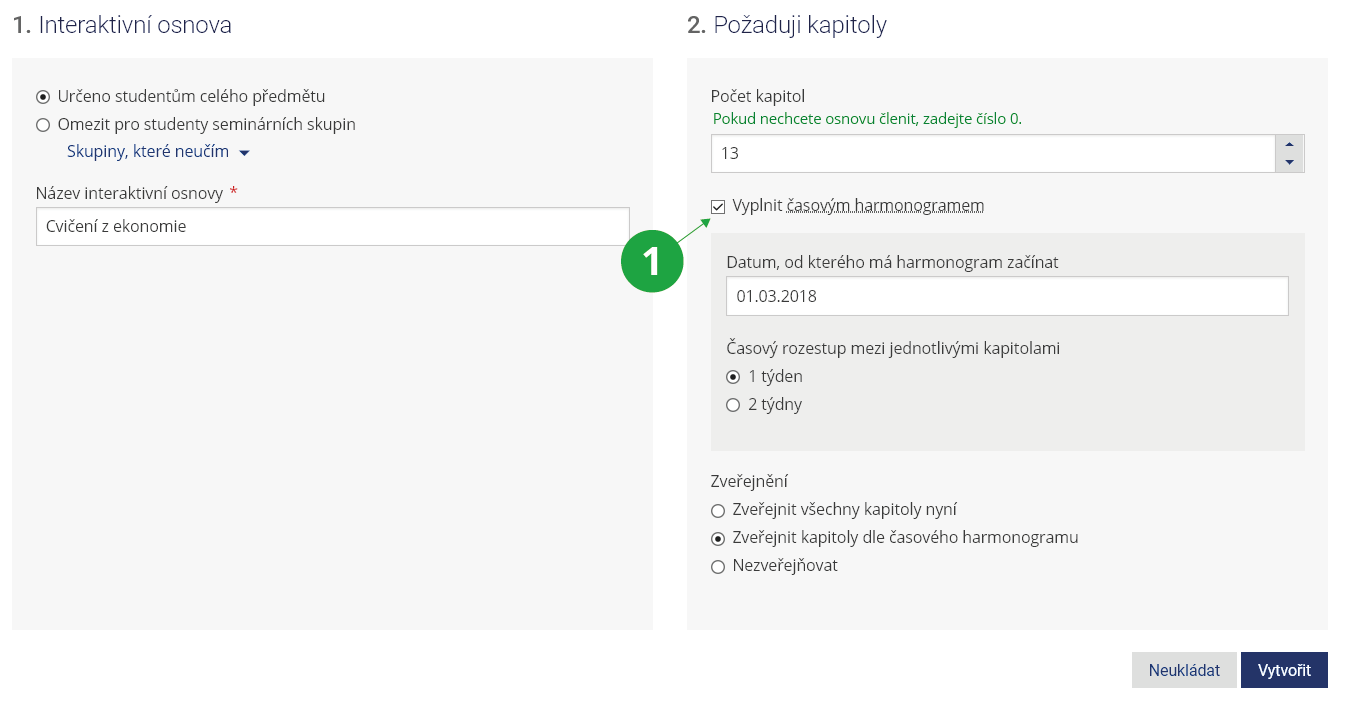Select 'Zveřejnit kapitoly dle časového harmonogramu'
Image resolution: width=1353 pixels, height=706 pixels.
coord(718,538)
